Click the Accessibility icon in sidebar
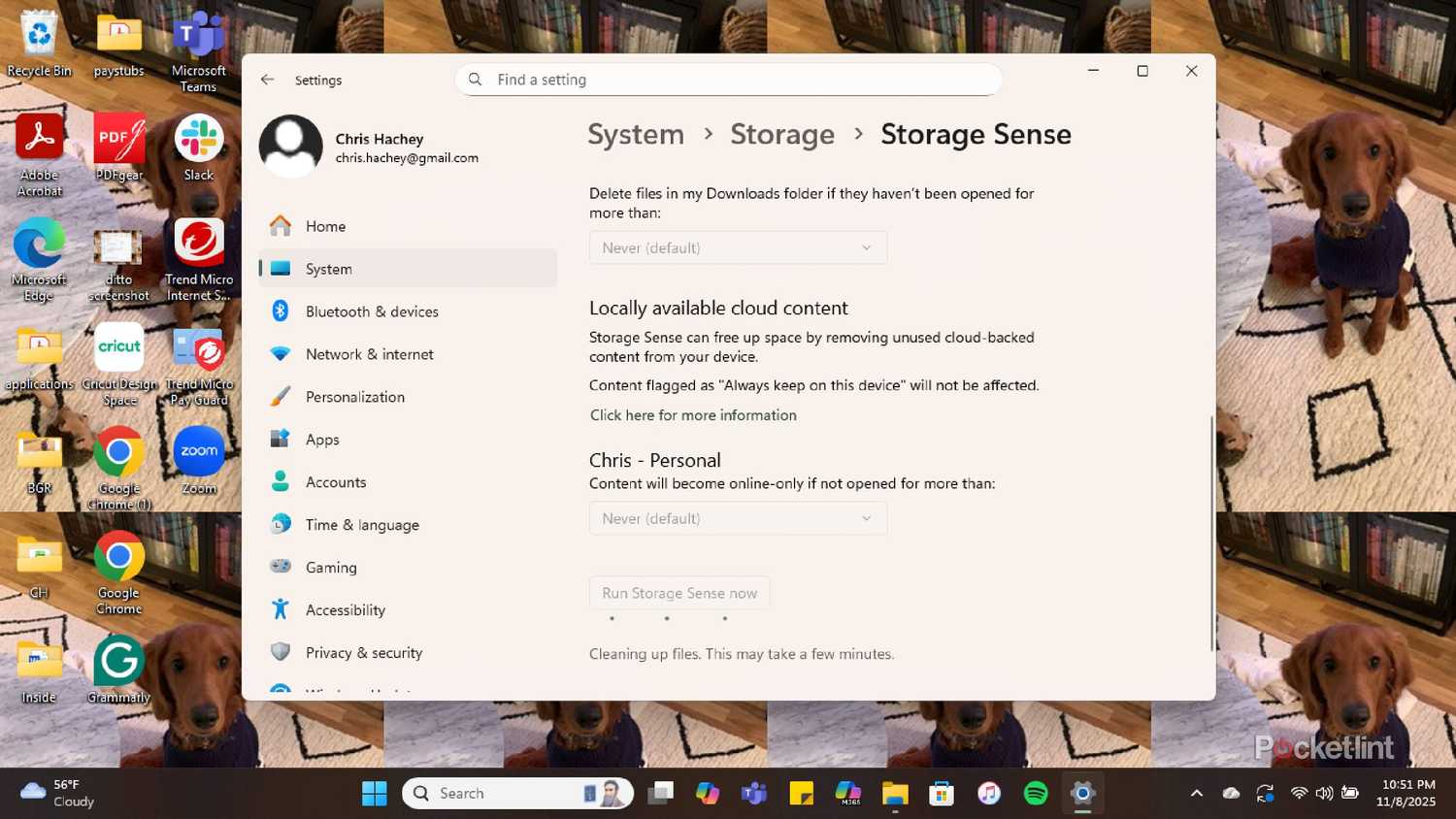This screenshot has width=1456, height=819. pos(281,609)
